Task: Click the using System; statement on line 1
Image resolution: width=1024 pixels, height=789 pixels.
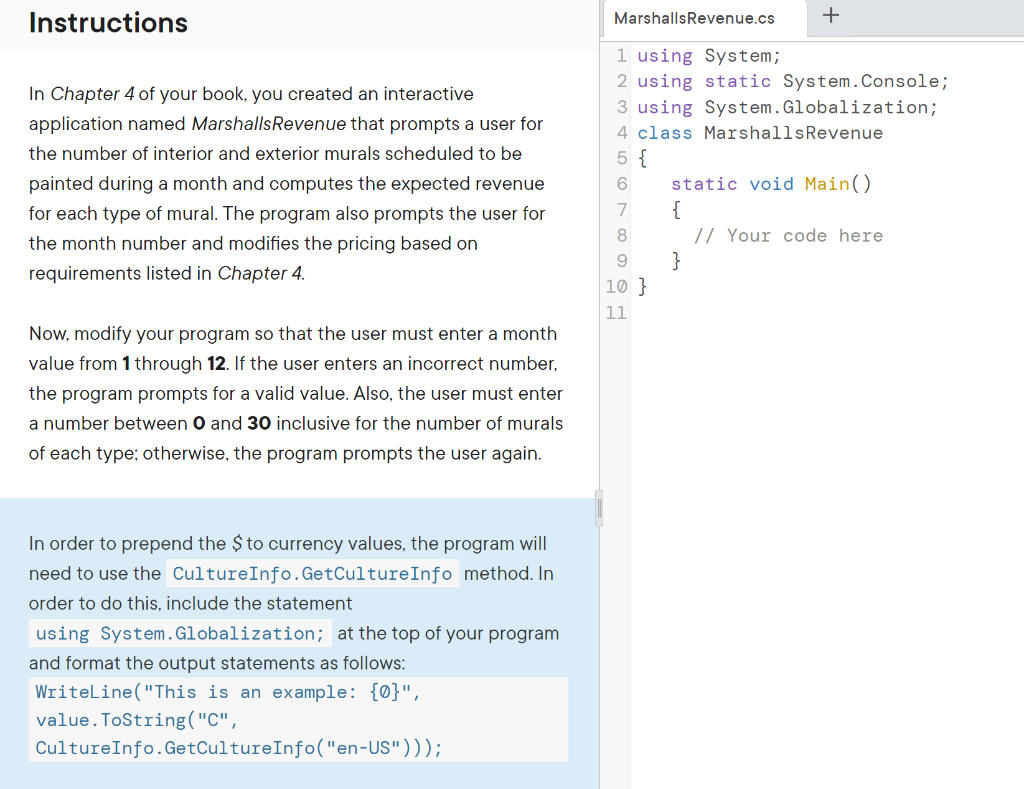Action: 710,55
